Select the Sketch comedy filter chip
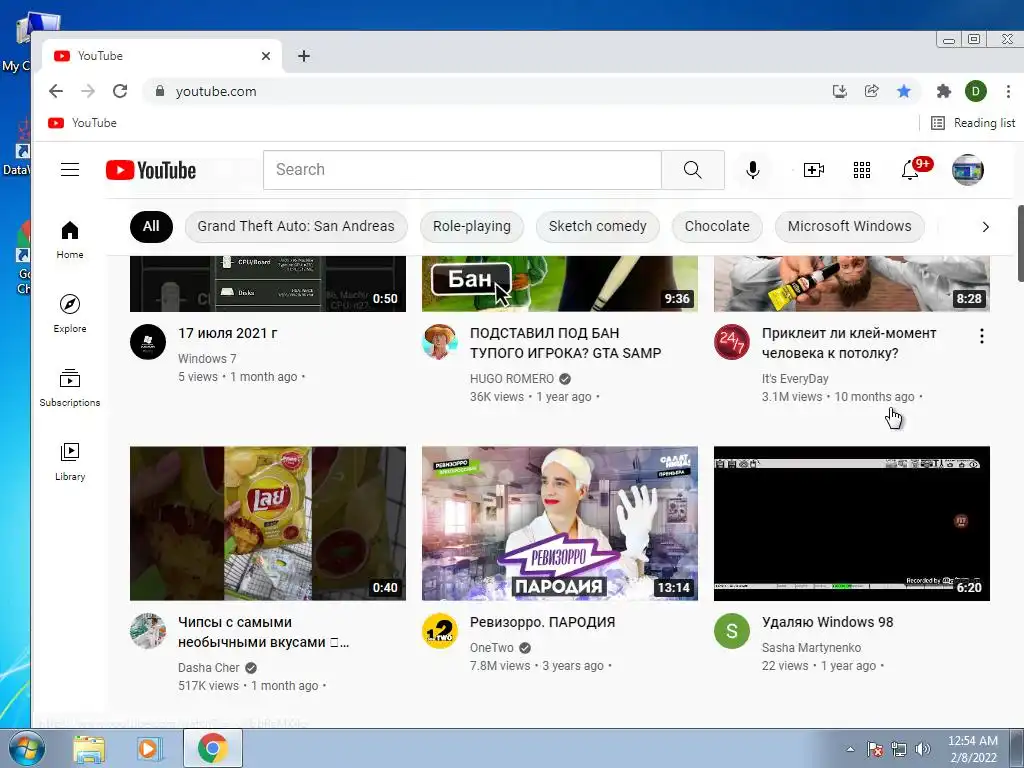Viewport: 1024px width, 768px height. [598, 226]
